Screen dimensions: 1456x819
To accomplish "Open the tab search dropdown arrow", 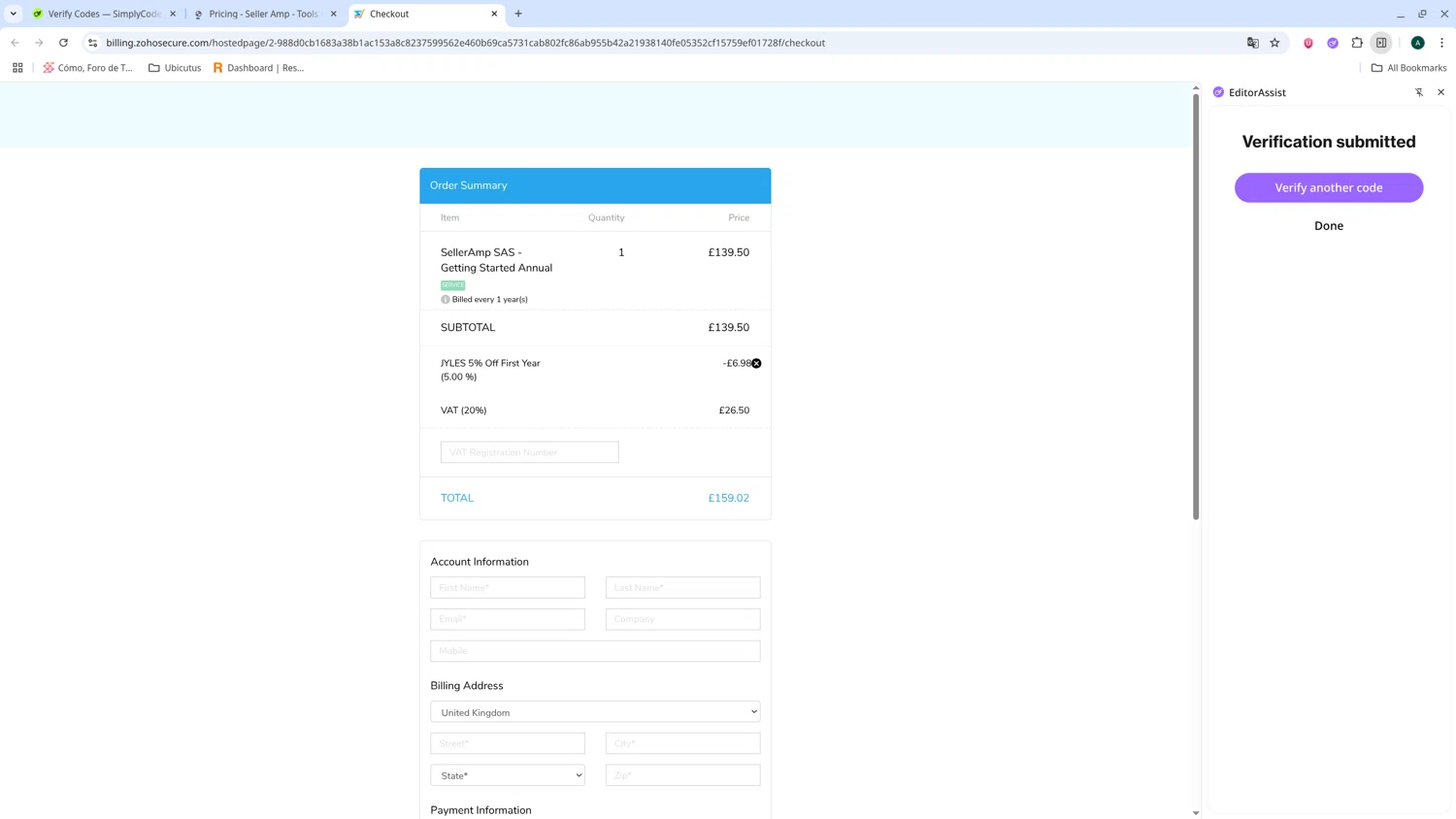I will pos(14,14).
